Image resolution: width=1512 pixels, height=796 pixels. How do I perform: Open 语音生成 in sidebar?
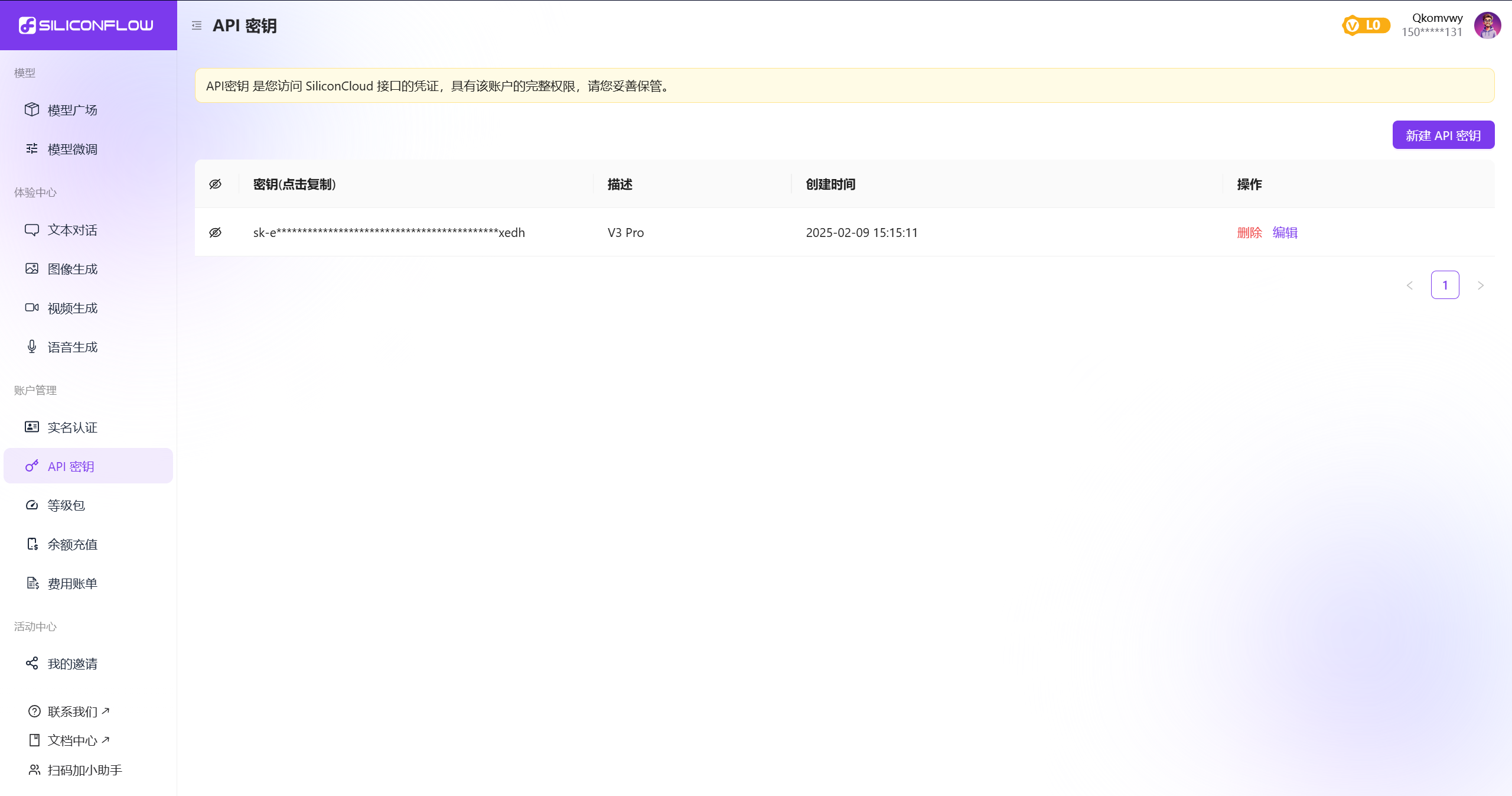pyautogui.click(x=88, y=347)
